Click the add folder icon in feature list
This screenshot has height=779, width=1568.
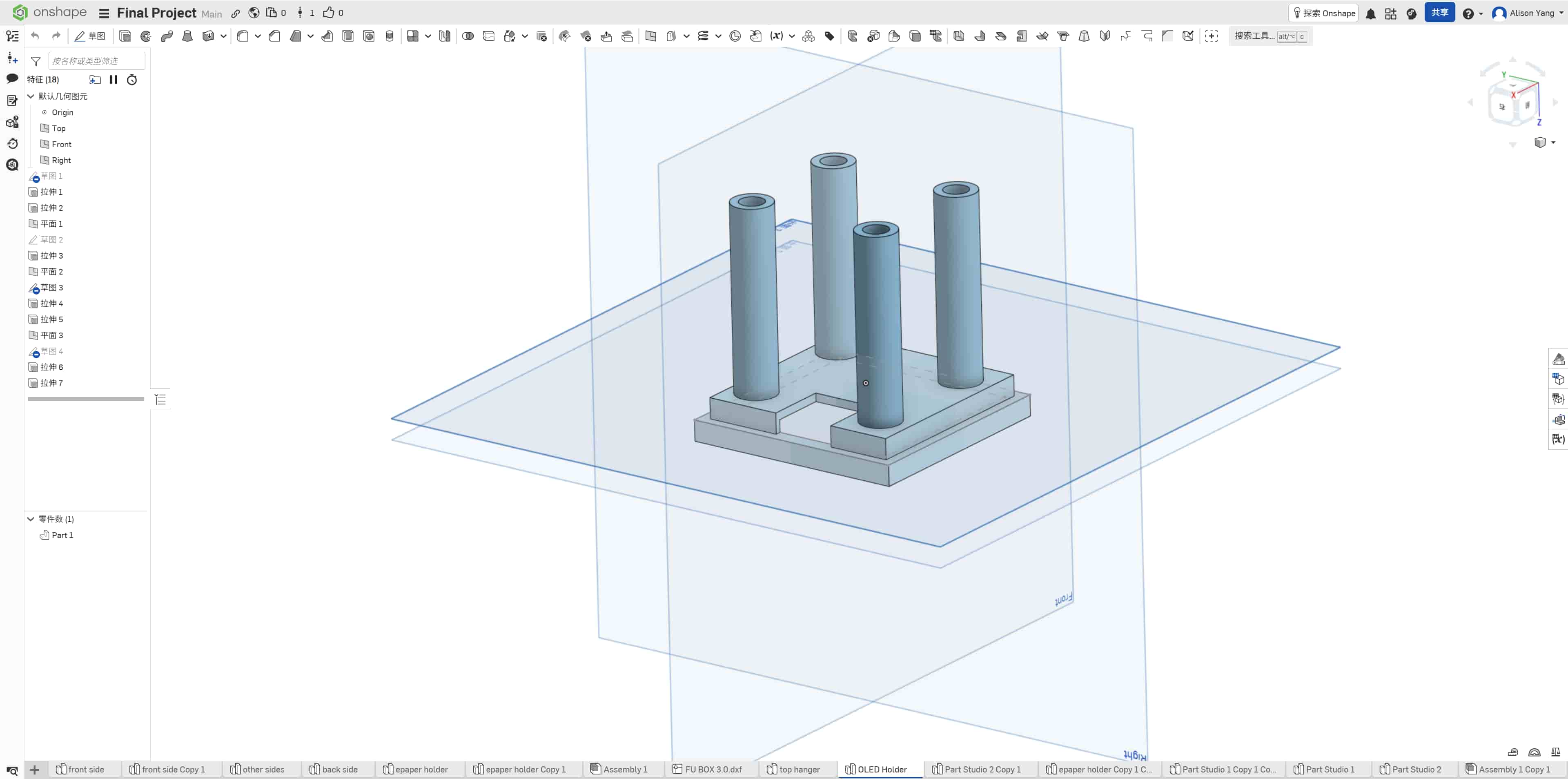(95, 80)
